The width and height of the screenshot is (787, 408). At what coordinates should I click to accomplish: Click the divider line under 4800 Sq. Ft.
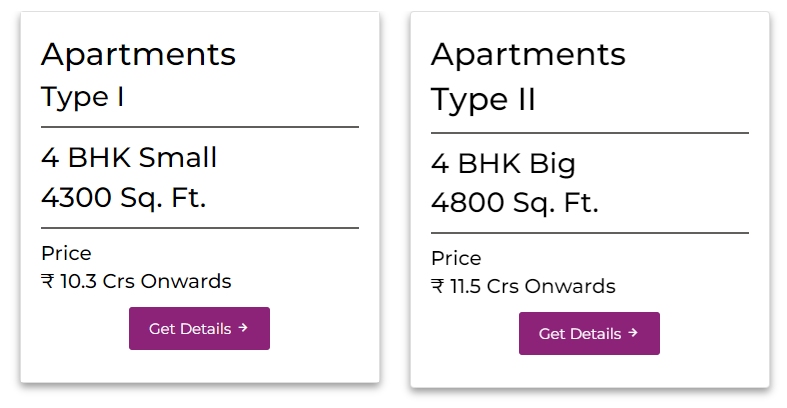pyautogui.click(x=589, y=233)
